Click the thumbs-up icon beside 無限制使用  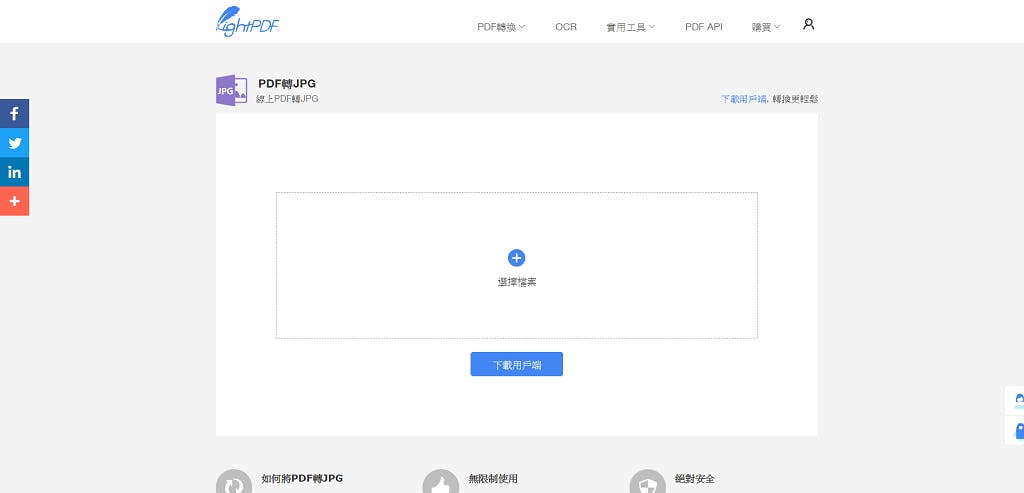tap(440, 484)
